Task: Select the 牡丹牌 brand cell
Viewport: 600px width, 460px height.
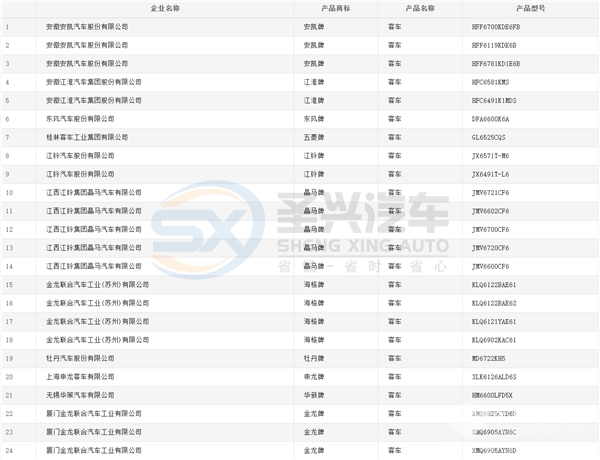Action: (x=315, y=358)
